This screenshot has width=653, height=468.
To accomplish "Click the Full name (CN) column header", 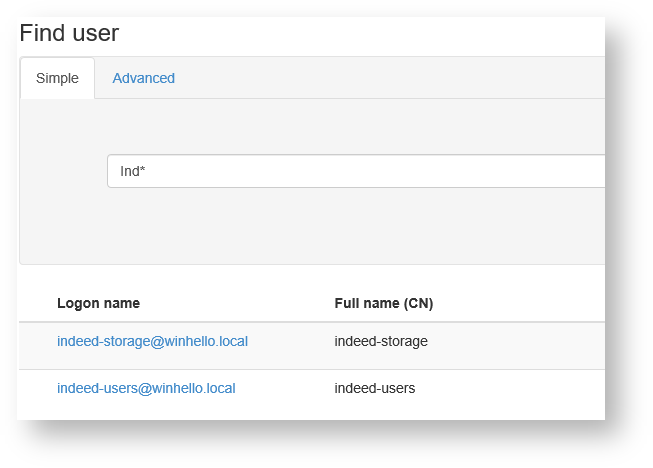I will [383, 303].
